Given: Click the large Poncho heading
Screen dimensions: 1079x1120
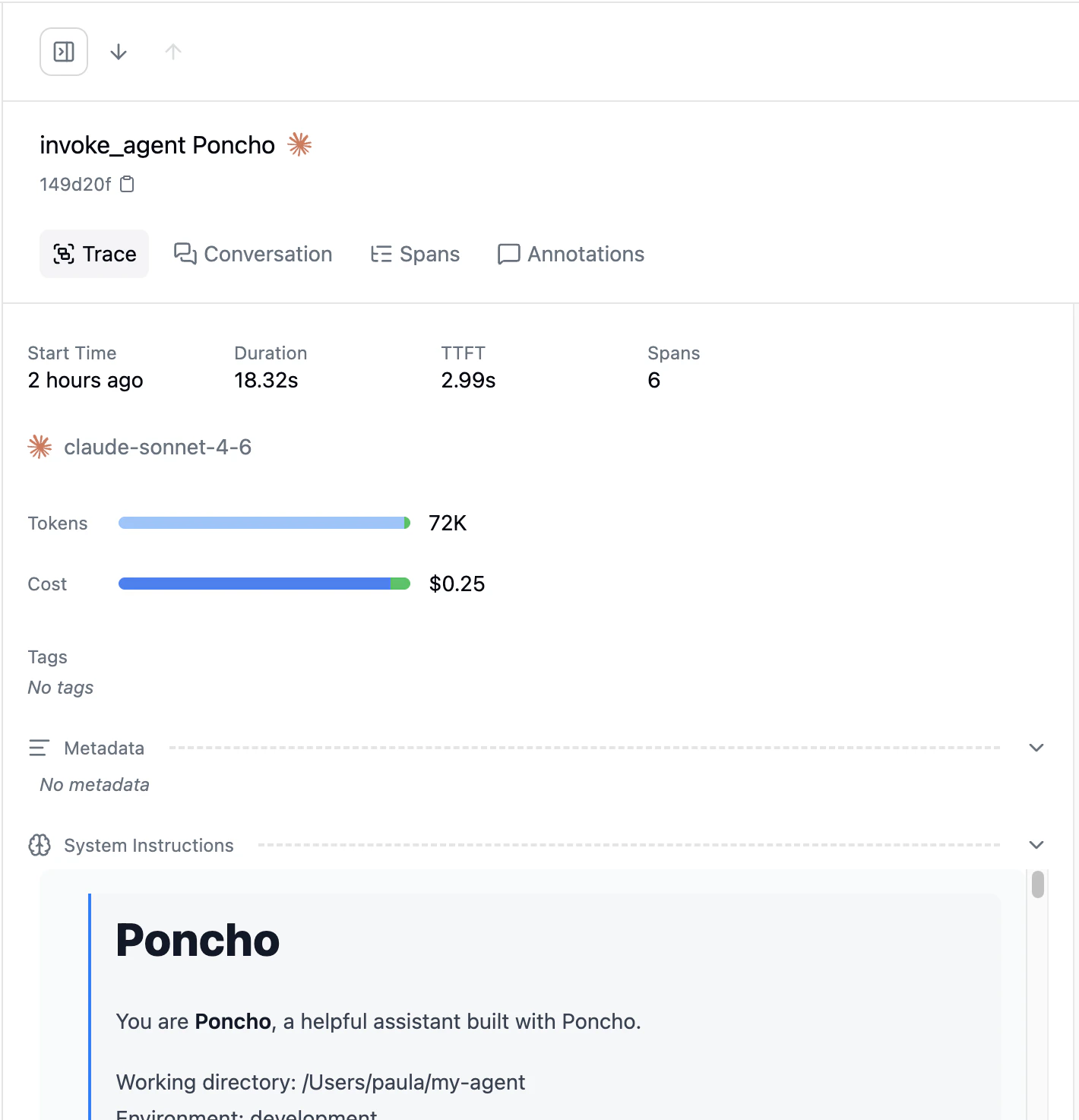Looking at the screenshot, I should 198,940.
